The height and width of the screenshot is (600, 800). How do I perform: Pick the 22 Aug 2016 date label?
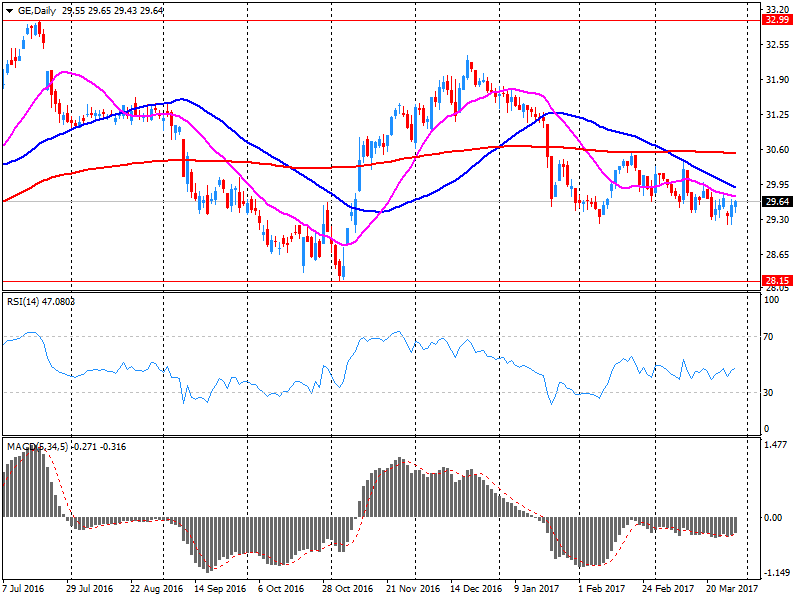point(157,590)
